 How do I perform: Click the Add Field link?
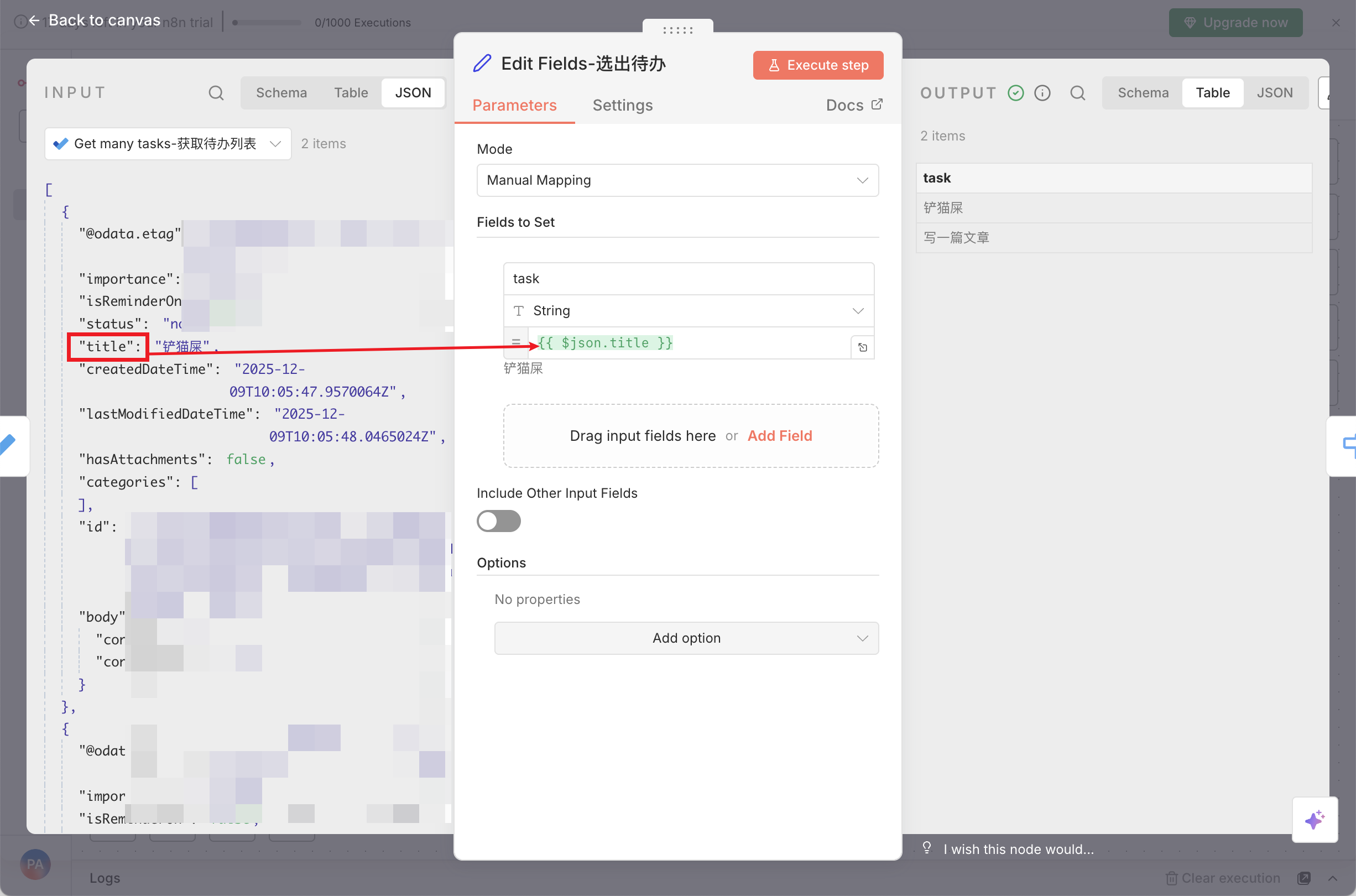(779, 435)
